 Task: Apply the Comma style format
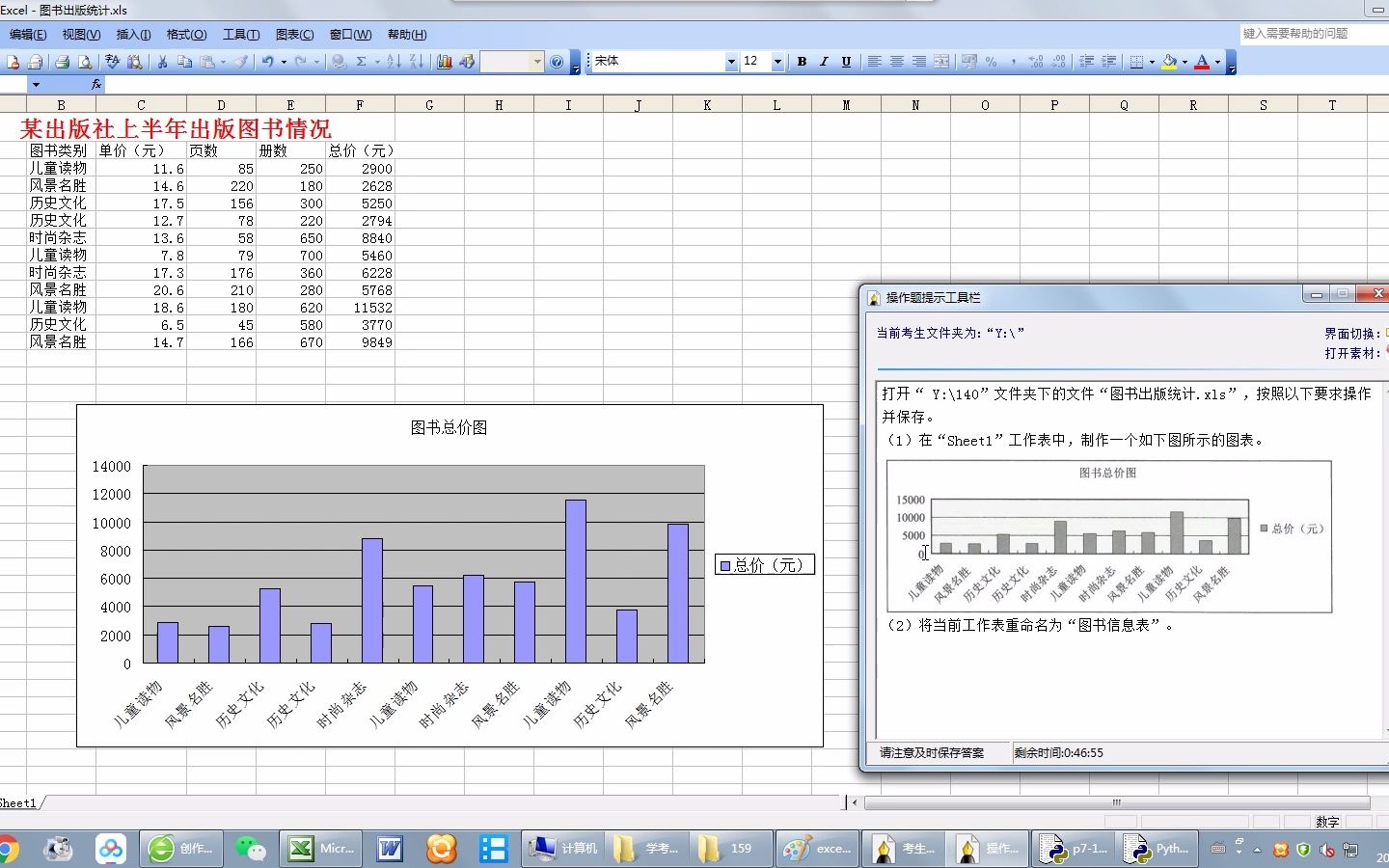tap(1014, 62)
